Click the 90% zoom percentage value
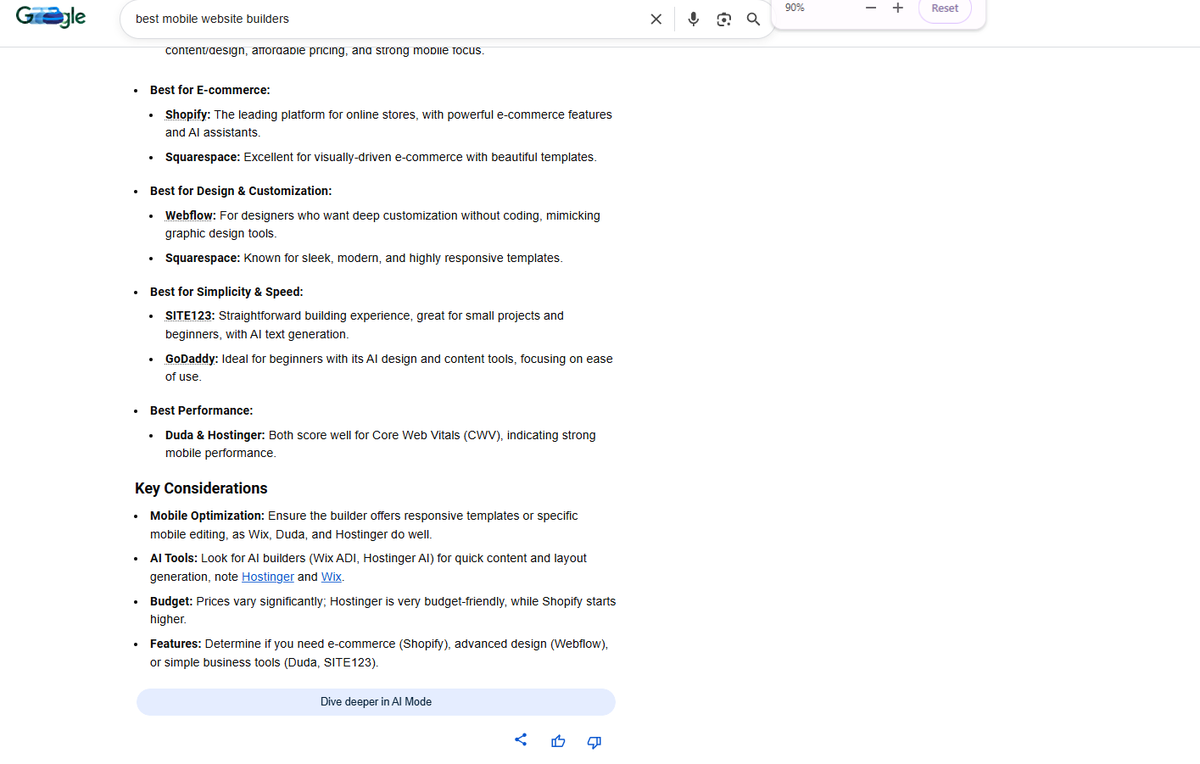Viewport: 1200px width, 764px height. (795, 8)
